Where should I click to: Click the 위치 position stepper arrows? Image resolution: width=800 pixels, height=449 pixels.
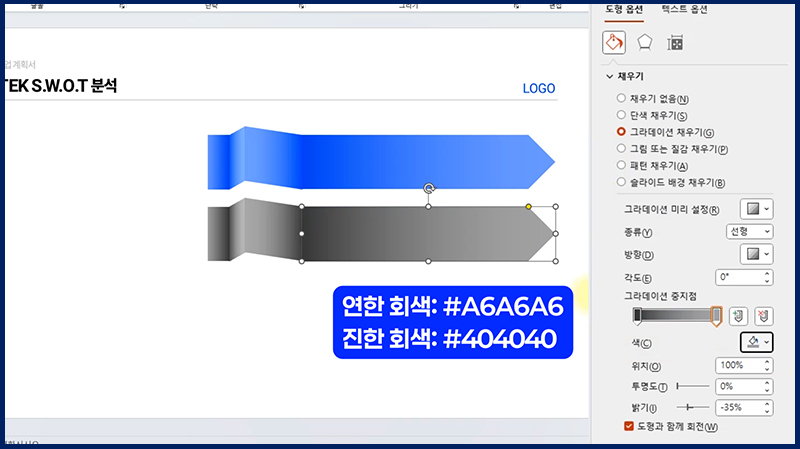tap(767, 365)
